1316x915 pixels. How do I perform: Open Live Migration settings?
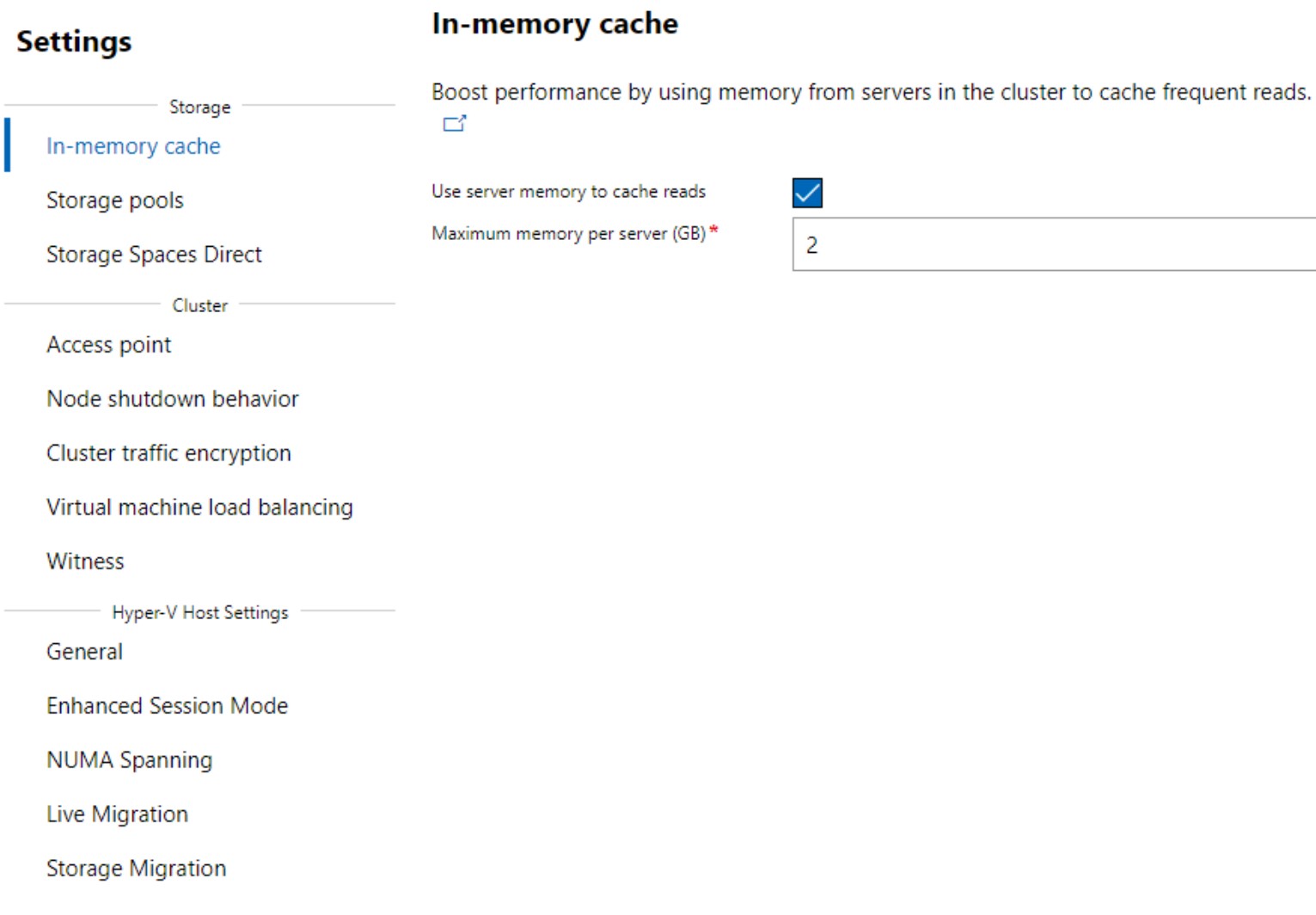click(x=117, y=813)
